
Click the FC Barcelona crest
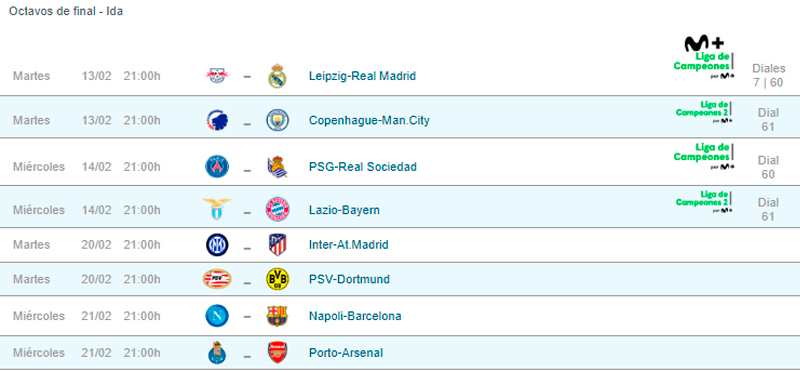click(278, 316)
